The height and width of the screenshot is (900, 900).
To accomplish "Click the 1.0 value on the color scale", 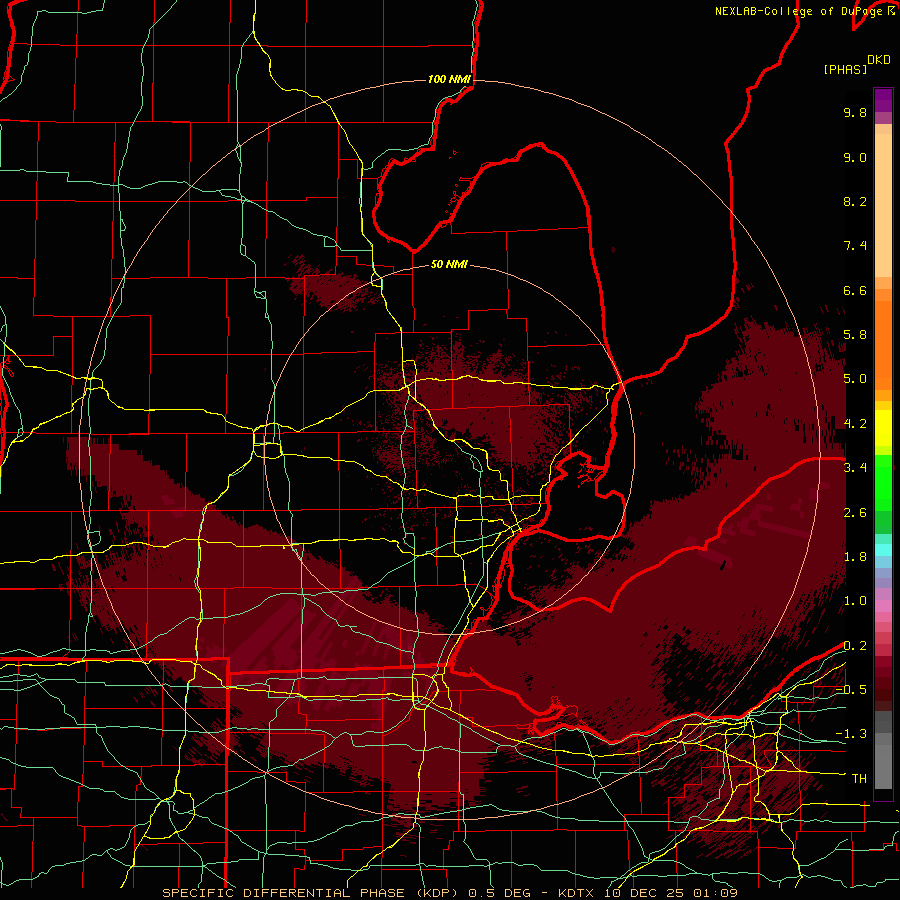I will [x=855, y=601].
